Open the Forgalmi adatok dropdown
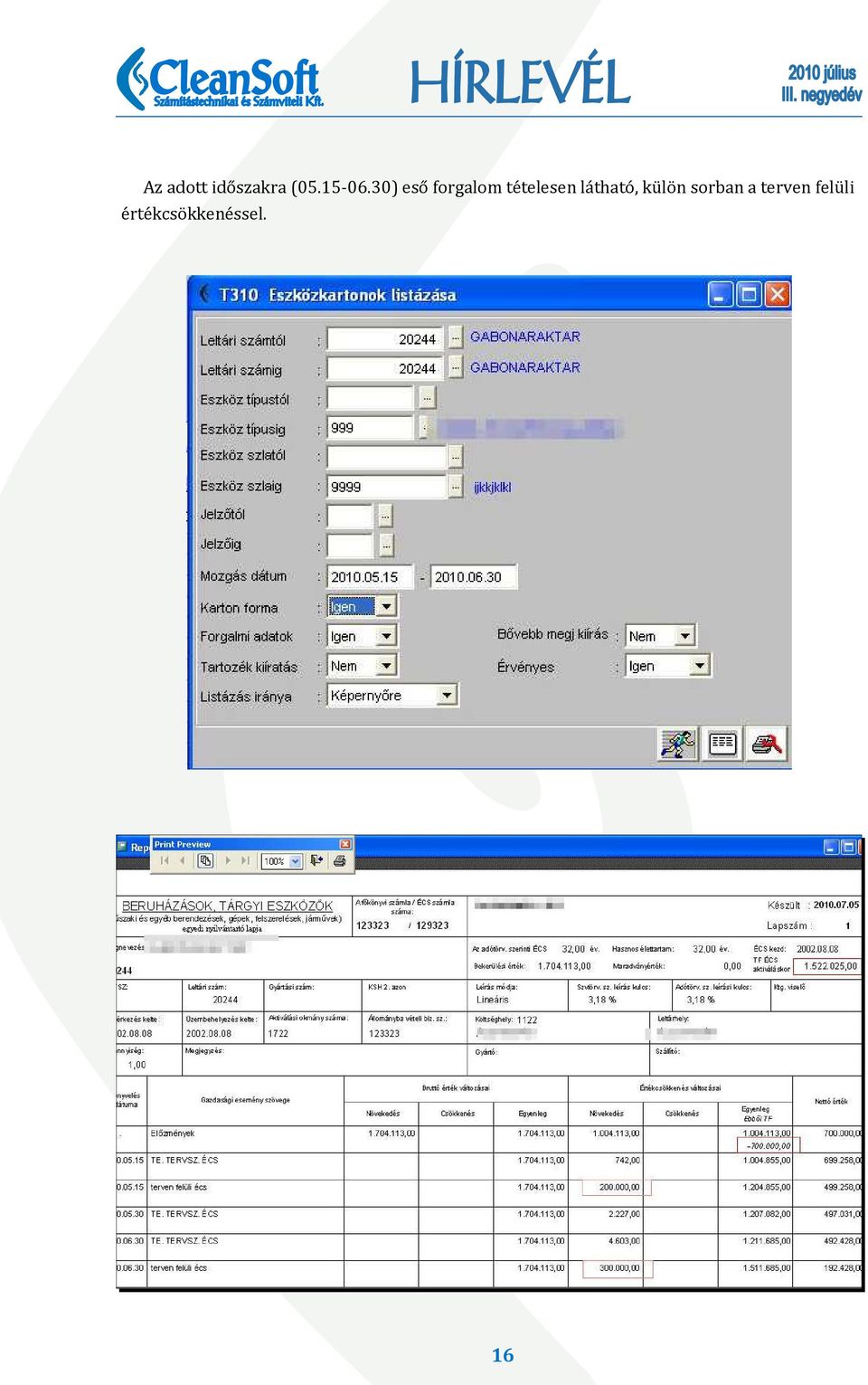Image resolution: width=868 pixels, height=1385 pixels. [x=386, y=636]
